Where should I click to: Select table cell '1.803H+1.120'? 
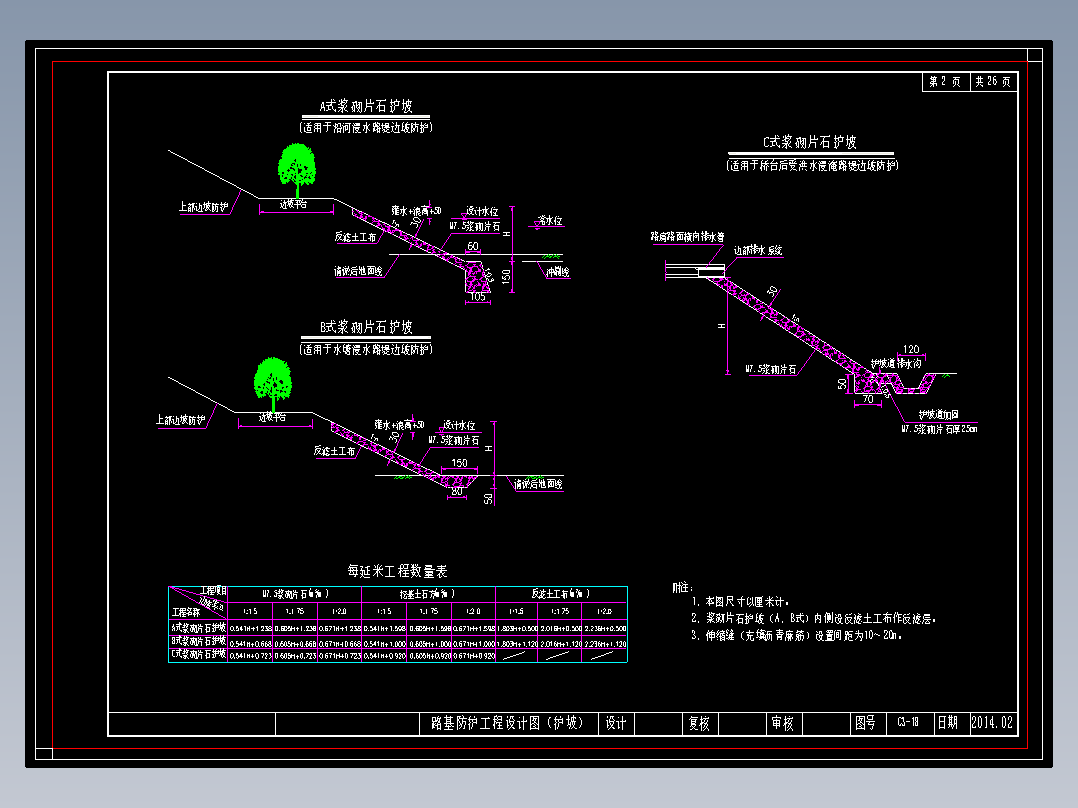(518, 644)
